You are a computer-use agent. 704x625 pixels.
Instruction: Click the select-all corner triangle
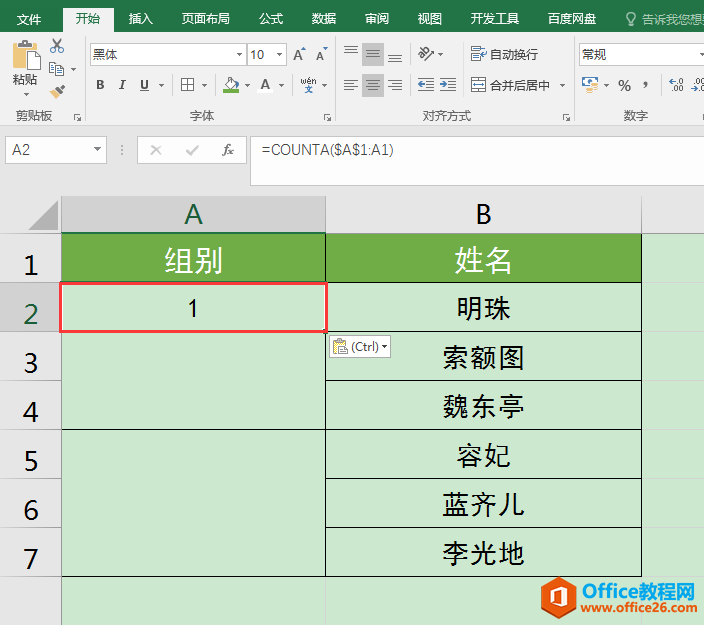(44, 216)
